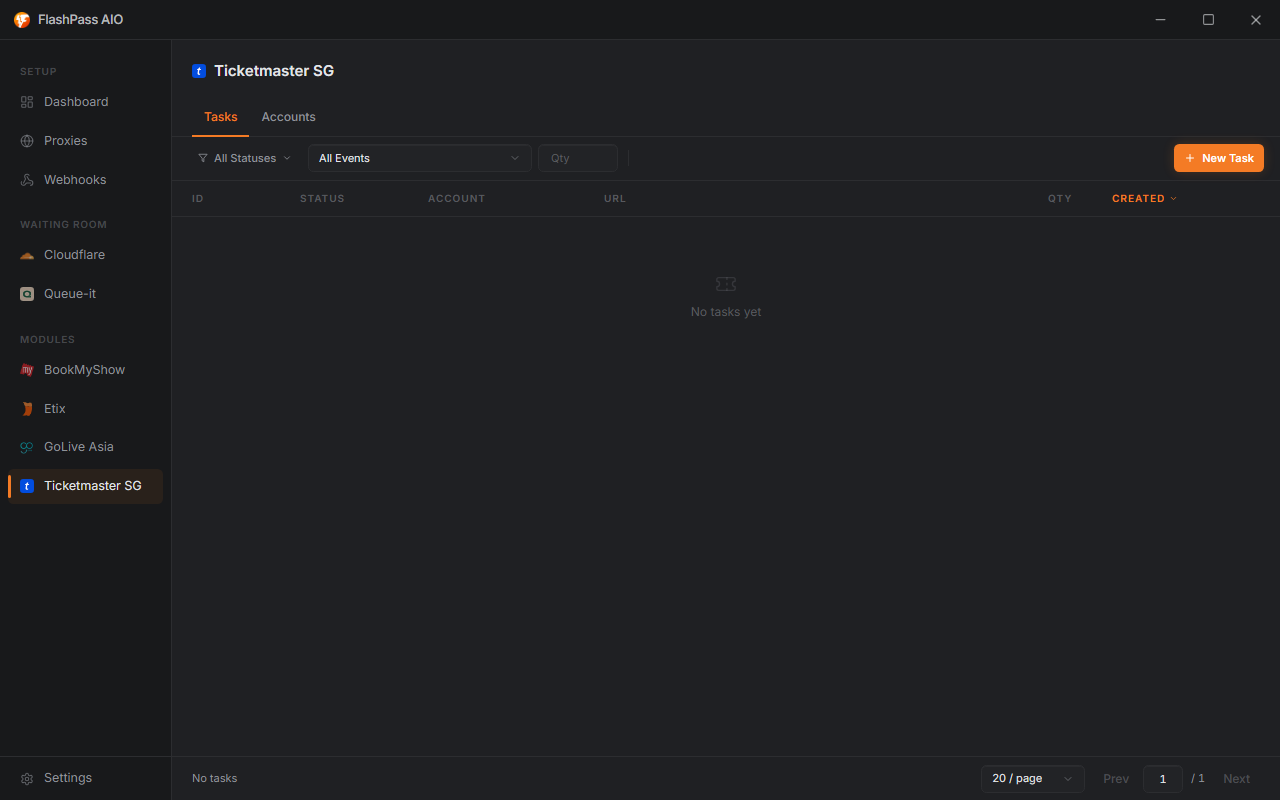This screenshot has width=1280, height=800.
Task: Open the BookMyShow module
Action: point(85,370)
